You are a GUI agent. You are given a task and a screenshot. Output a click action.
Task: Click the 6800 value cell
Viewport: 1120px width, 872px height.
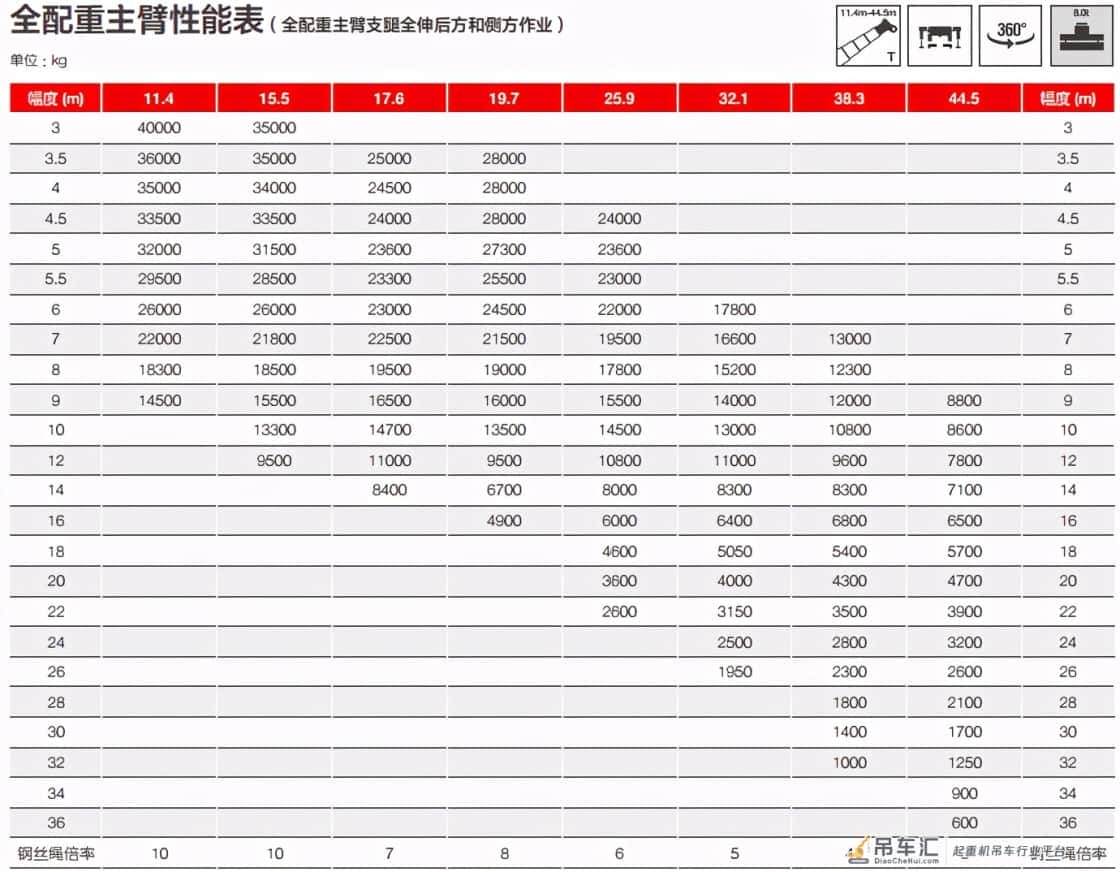[x=849, y=521]
